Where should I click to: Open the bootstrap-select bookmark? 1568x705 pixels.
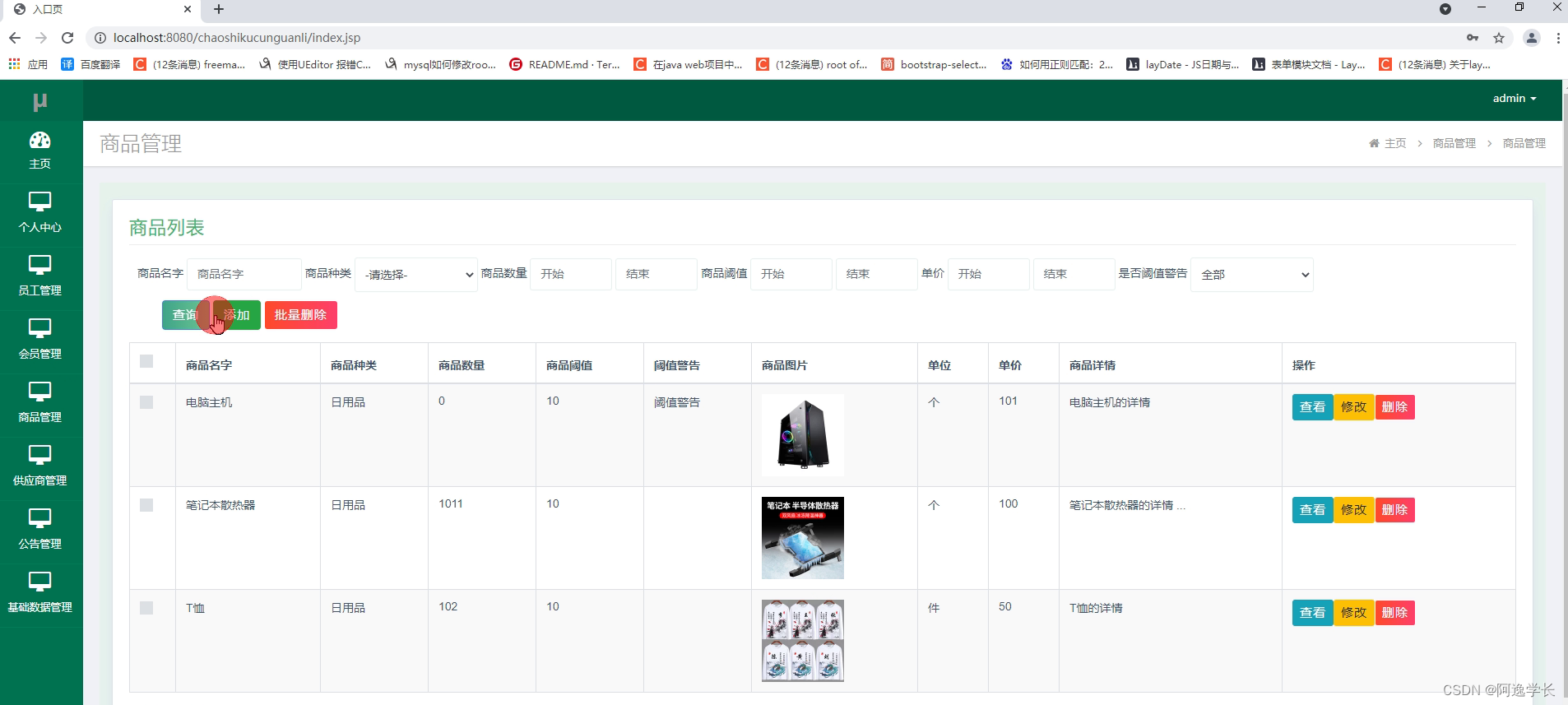934,64
